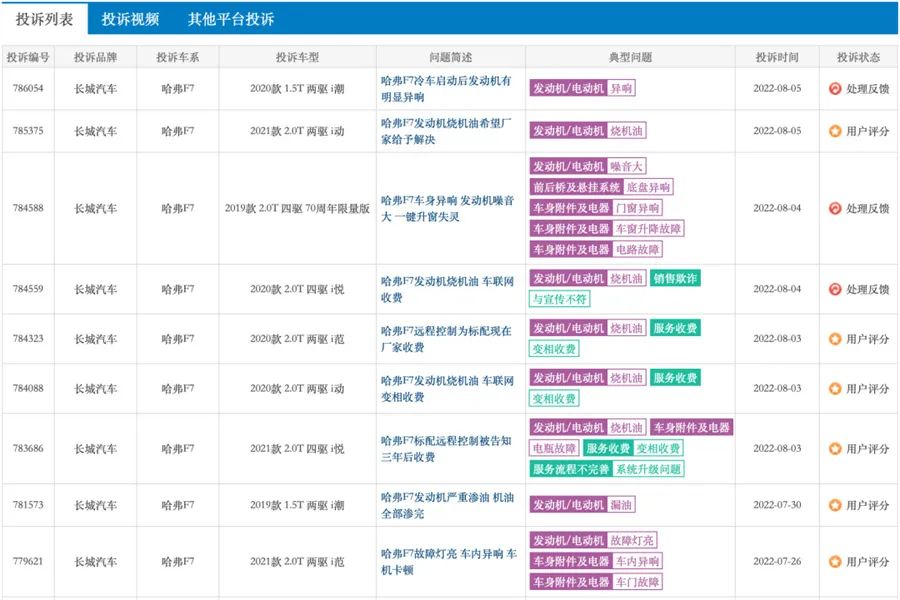Click the 漏油 problem tag
This screenshot has width=900, height=600.
click(x=621, y=505)
